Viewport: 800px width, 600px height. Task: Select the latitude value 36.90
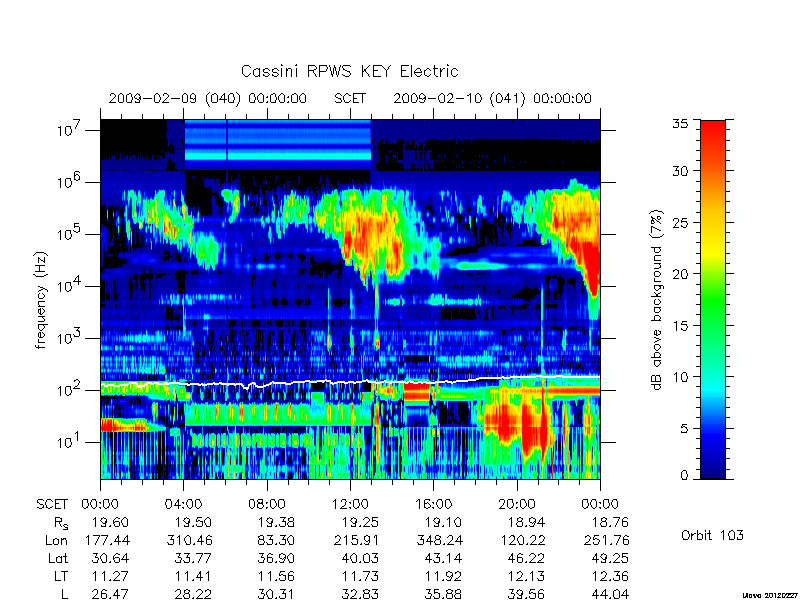pos(276,558)
